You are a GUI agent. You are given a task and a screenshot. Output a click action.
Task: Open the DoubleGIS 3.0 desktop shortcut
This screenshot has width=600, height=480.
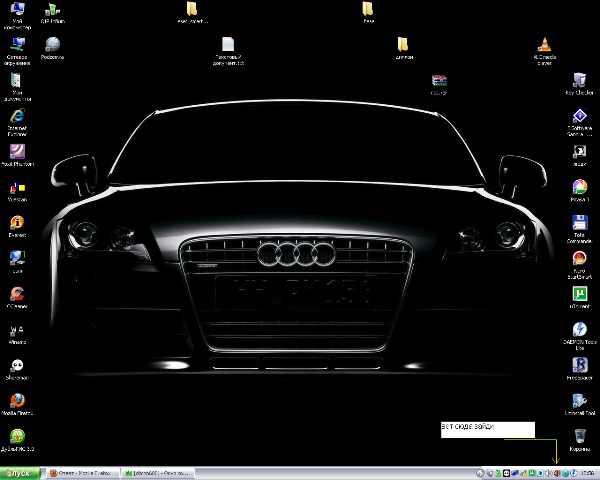(17, 440)
